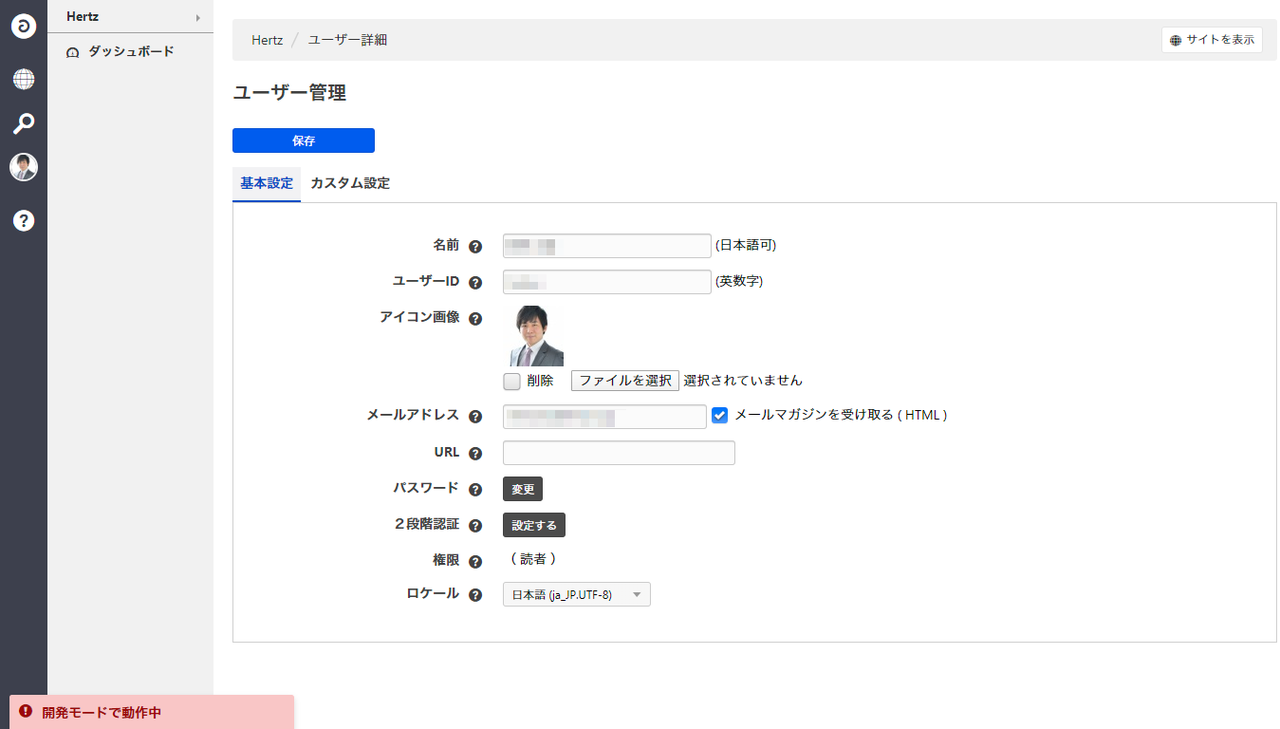Screen dimensions: 1280x729
Task: Click the パスワード 変更 button
Action: 523,489
